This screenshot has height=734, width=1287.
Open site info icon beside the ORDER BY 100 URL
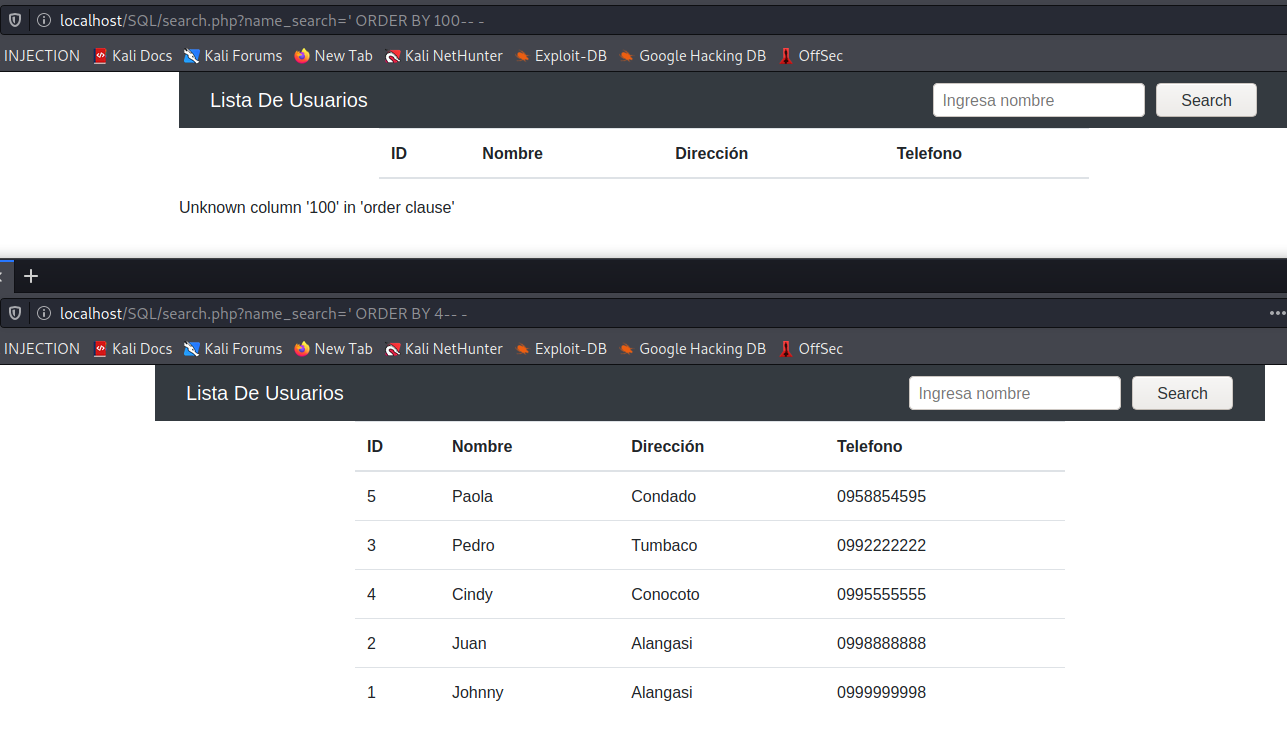44,20
